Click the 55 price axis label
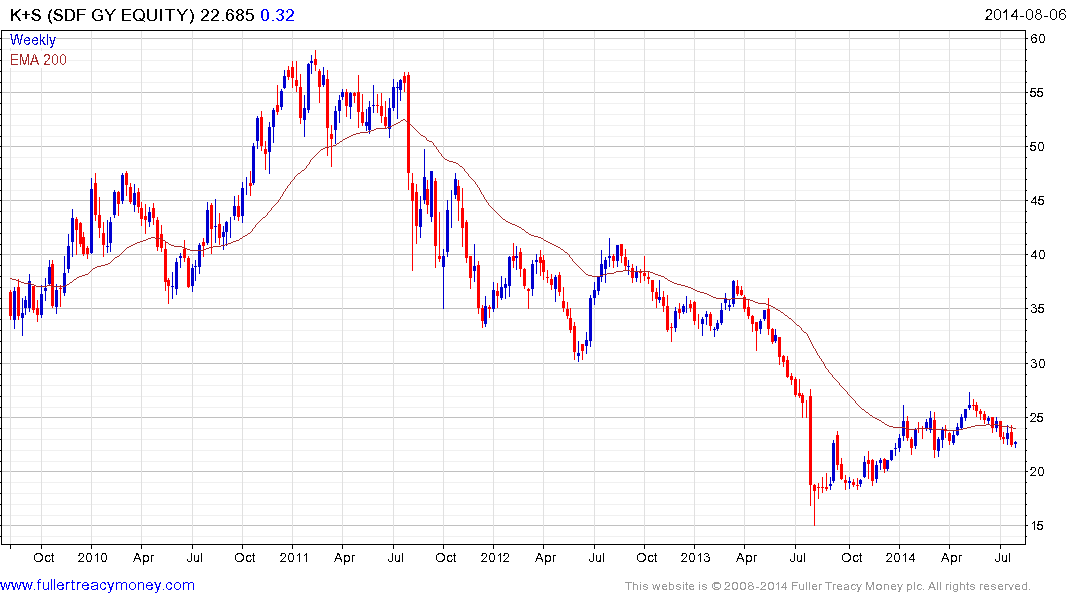1075x600 pixels. [1038, 93]
